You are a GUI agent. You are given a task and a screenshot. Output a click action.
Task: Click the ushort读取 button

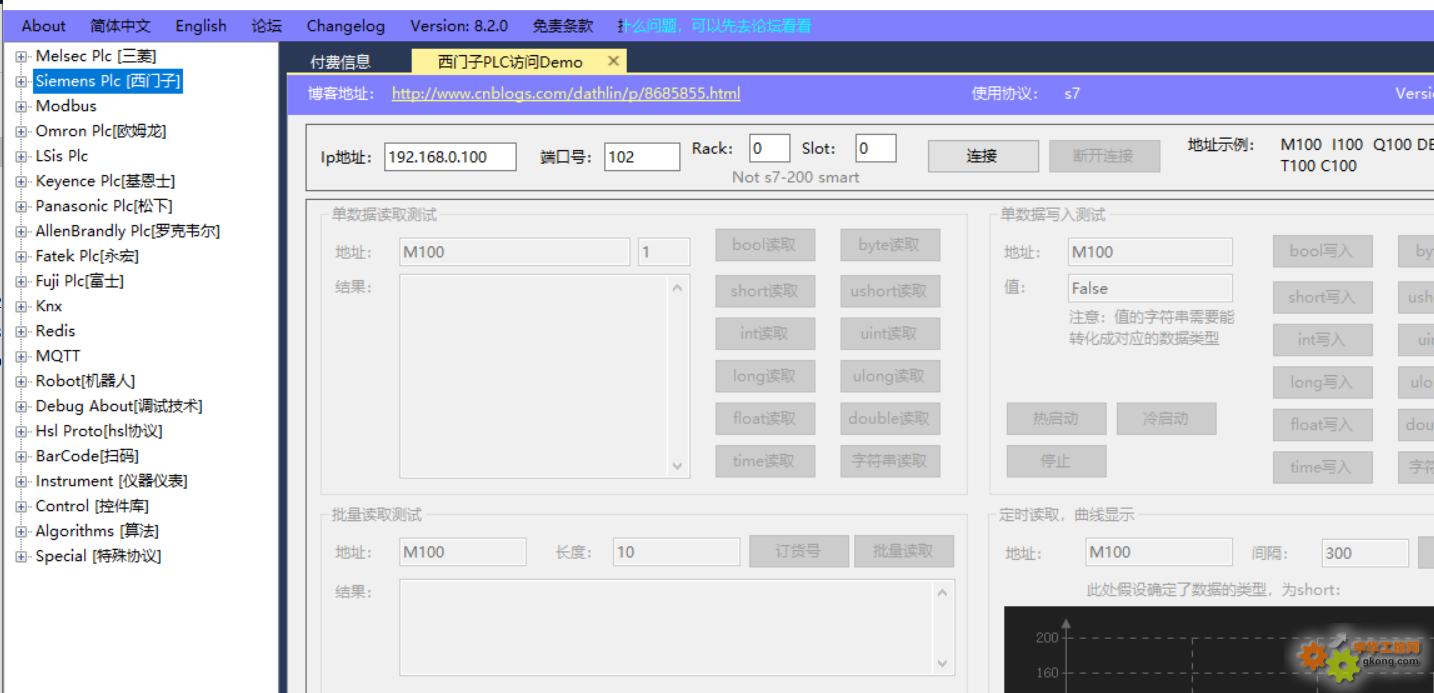tap(890, 291)
